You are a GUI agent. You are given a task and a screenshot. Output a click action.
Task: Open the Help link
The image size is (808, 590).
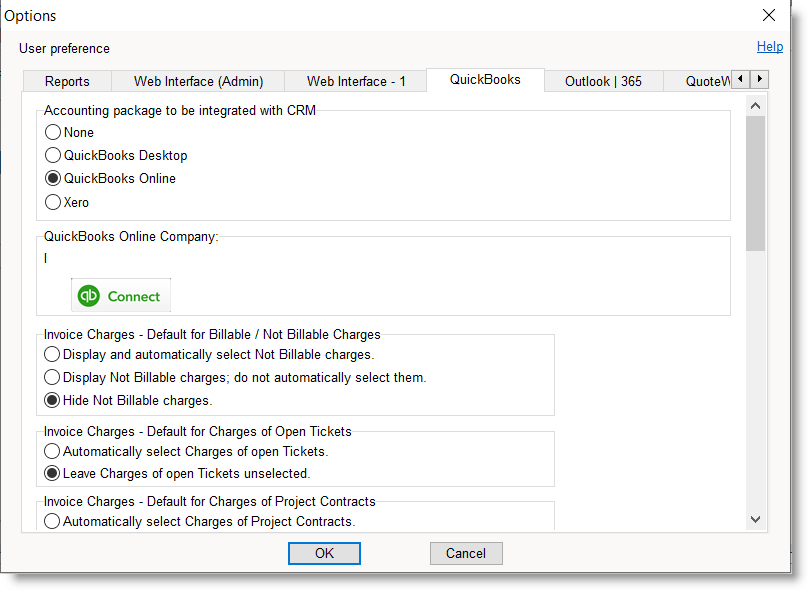tap(769, 47)
